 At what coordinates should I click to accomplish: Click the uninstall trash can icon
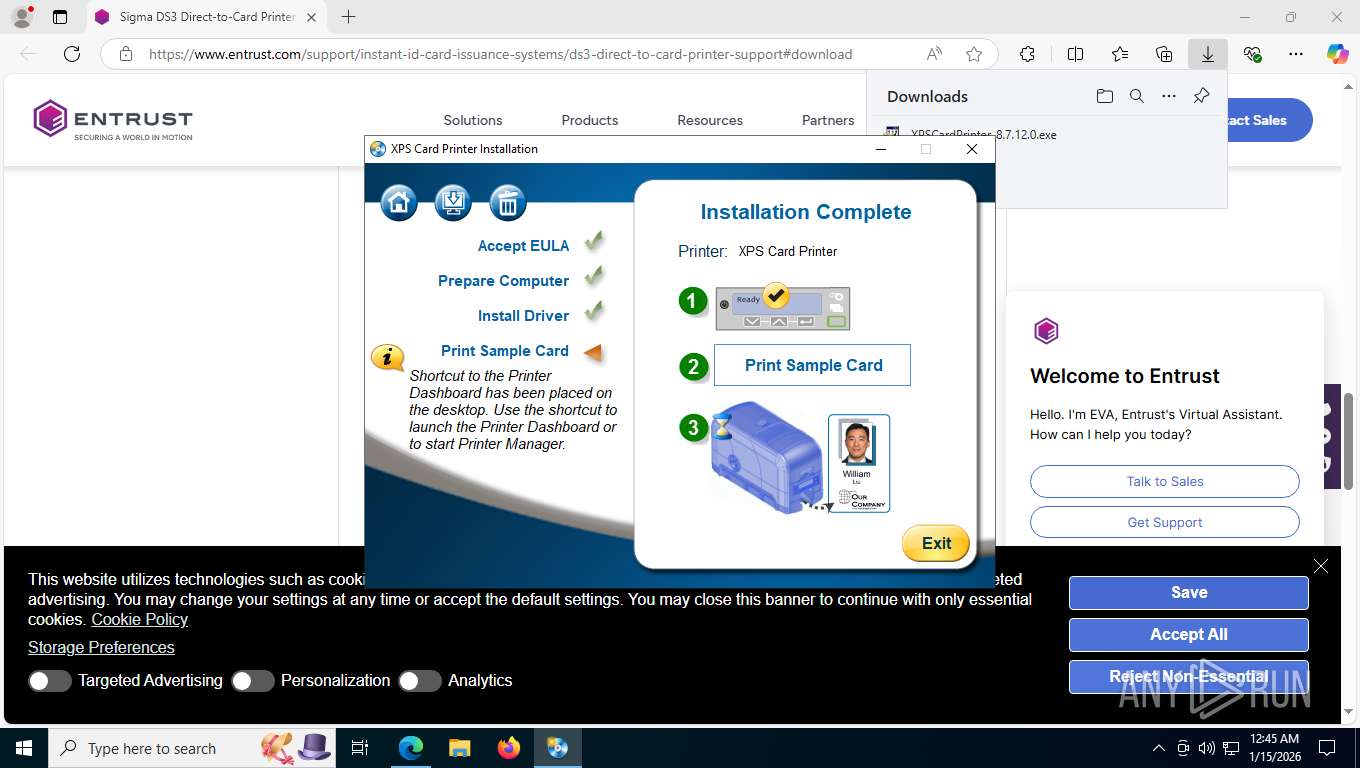coord(508,203)
